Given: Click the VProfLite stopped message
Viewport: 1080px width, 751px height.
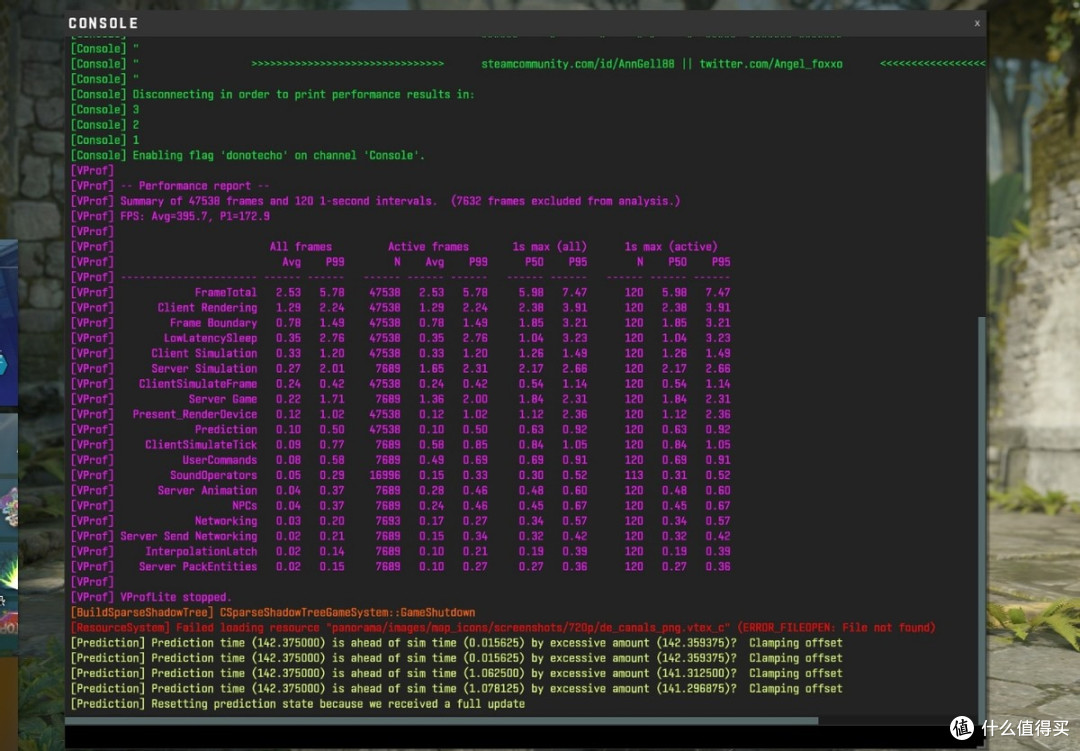Looking at the screenshot, I should [x=176, y=597].
